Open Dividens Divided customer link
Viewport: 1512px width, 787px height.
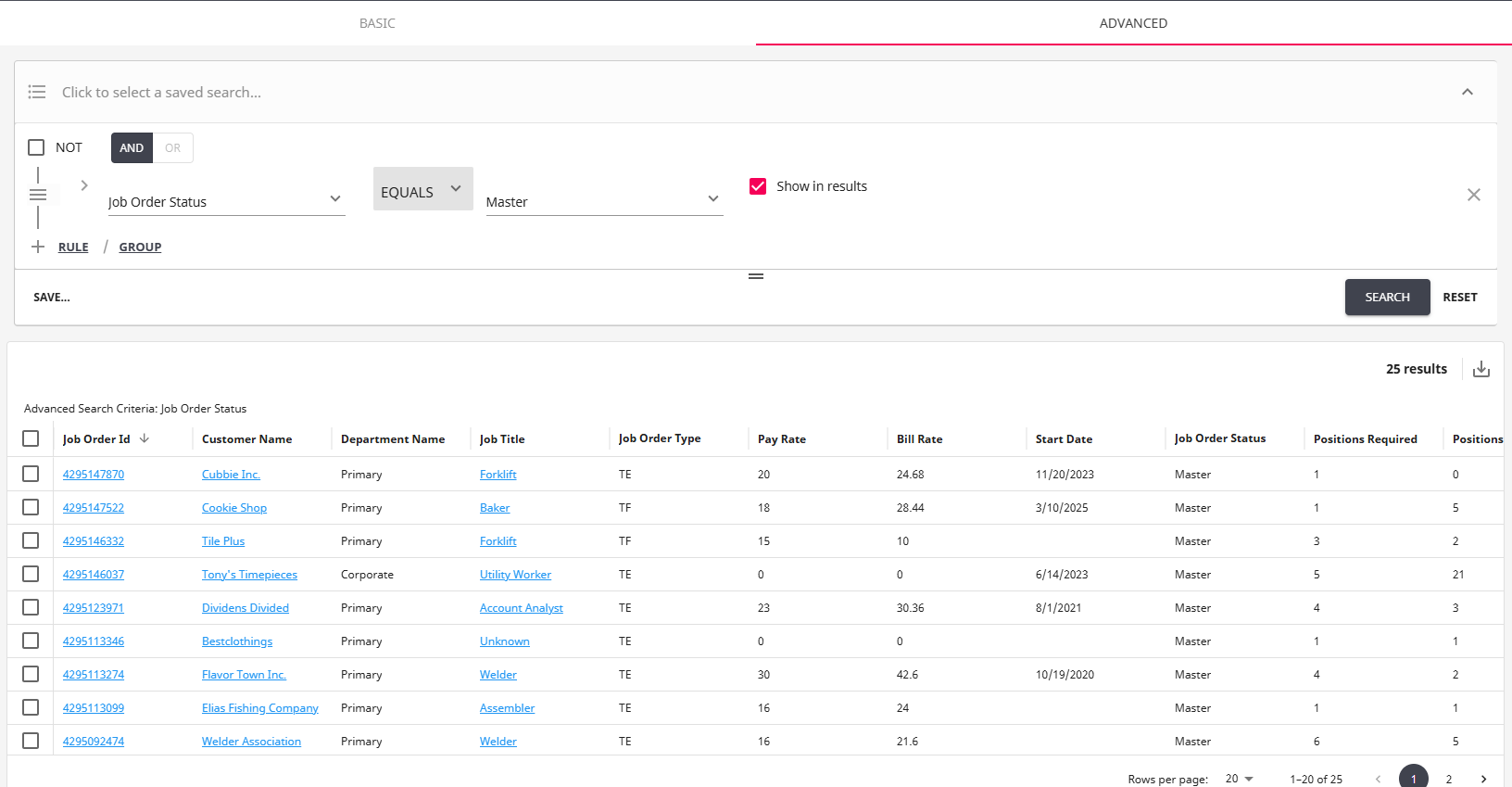246,608
